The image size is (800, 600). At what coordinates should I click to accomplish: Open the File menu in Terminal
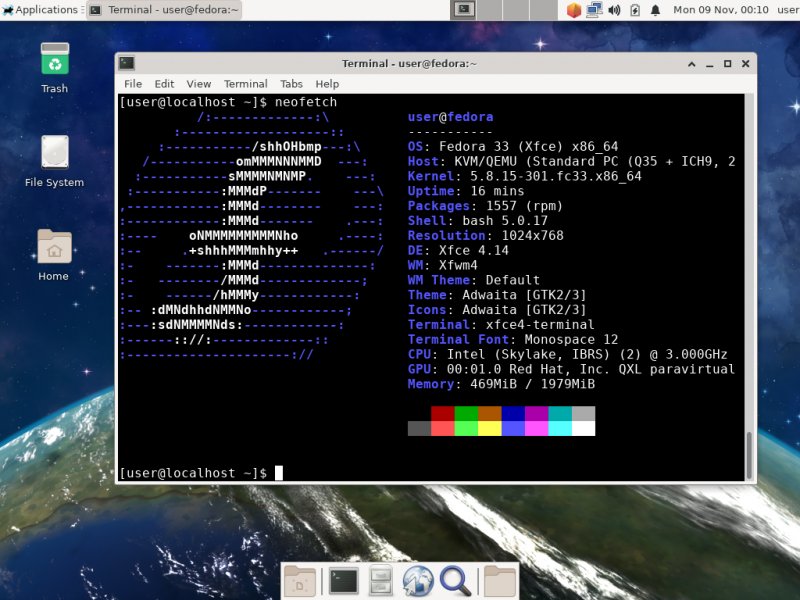133,84
